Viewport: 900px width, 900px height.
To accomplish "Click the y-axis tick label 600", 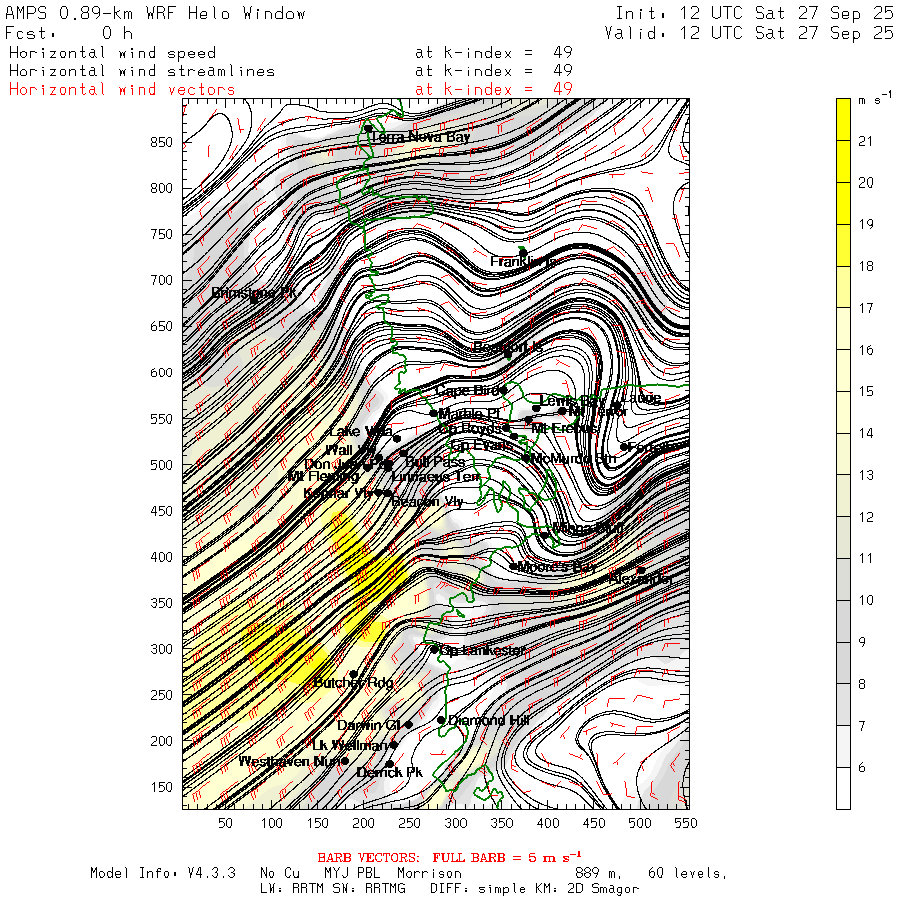I will (x=161, y=373).
